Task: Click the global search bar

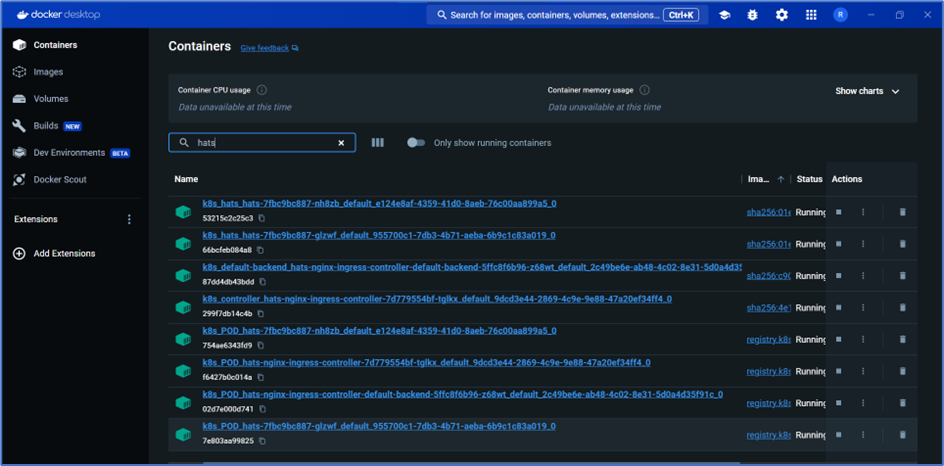Action: coord(567,15)
